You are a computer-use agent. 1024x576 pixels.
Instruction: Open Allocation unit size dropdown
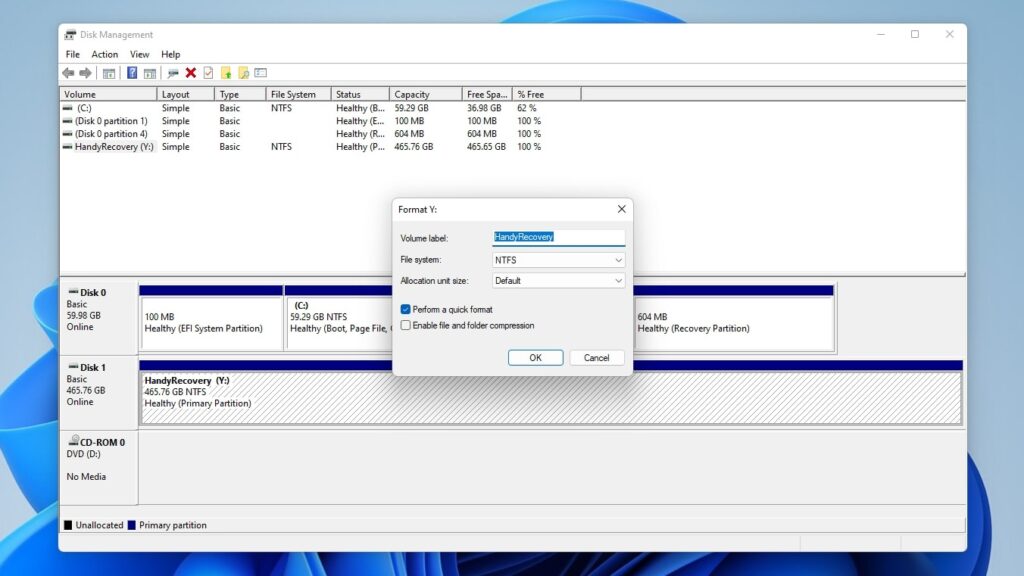(x=558, y=281)
